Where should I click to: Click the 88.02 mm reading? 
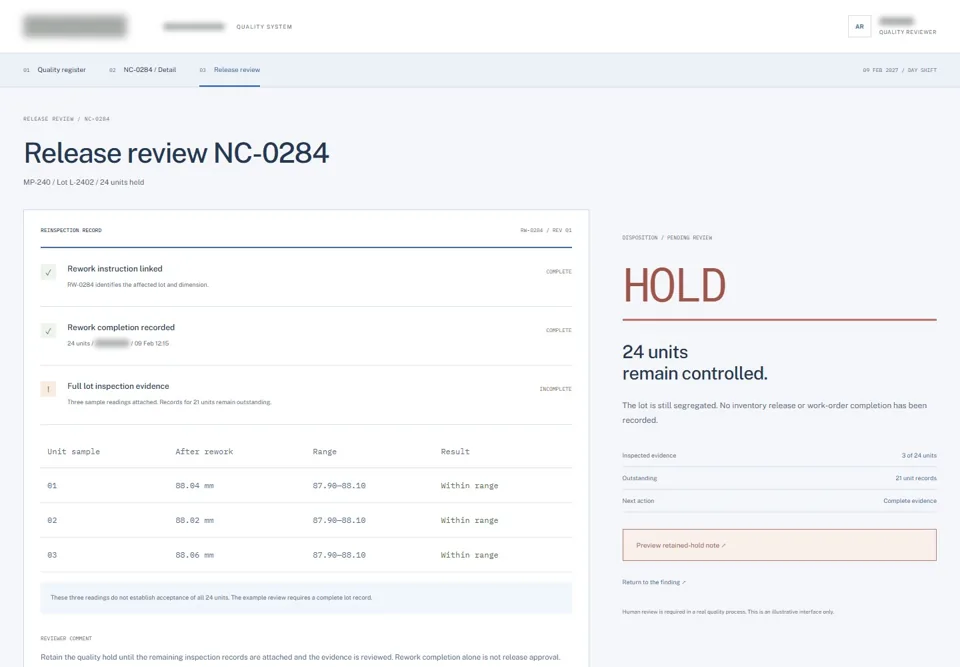[x=195, y=521]
